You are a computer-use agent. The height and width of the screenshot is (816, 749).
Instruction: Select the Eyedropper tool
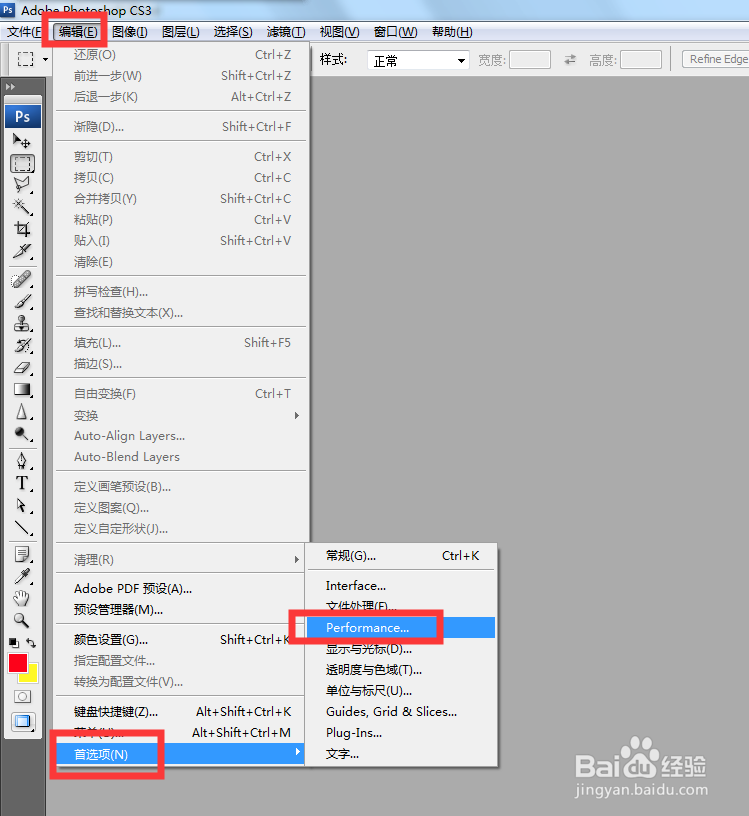click(x=22, y=577)
